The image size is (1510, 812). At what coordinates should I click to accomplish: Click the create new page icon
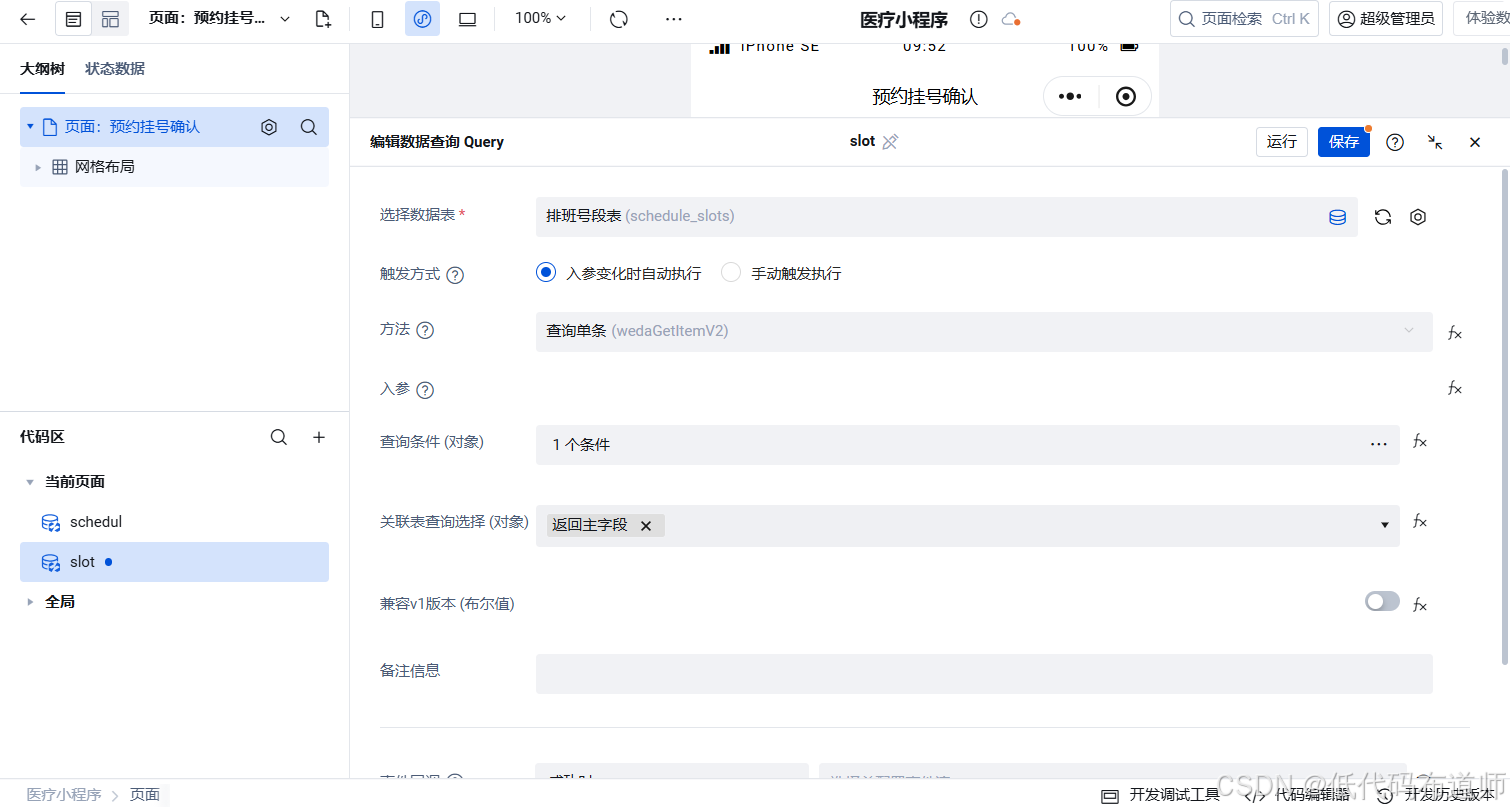322,19
